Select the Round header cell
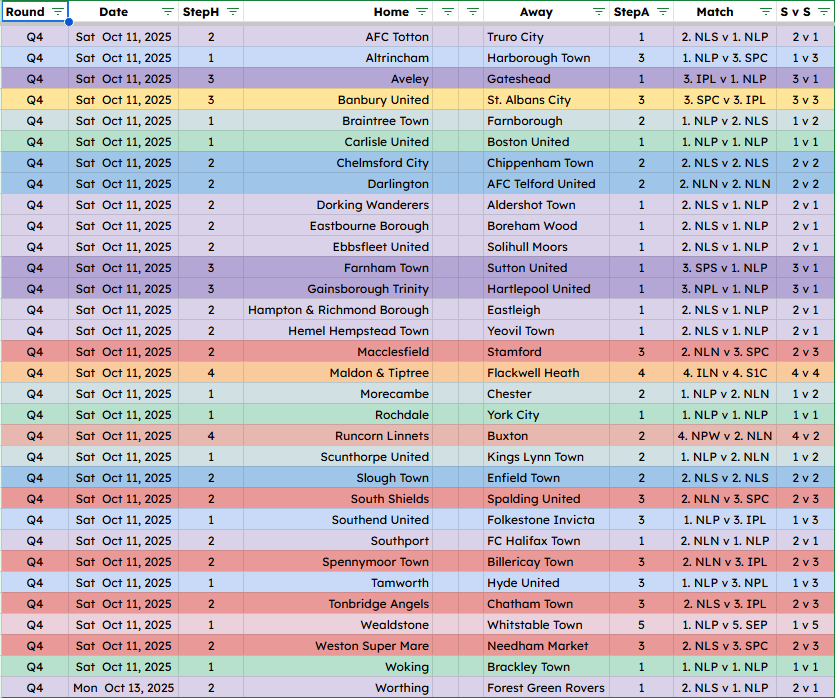Viewport: 836px width, 698px height. (x=35, y=12)
